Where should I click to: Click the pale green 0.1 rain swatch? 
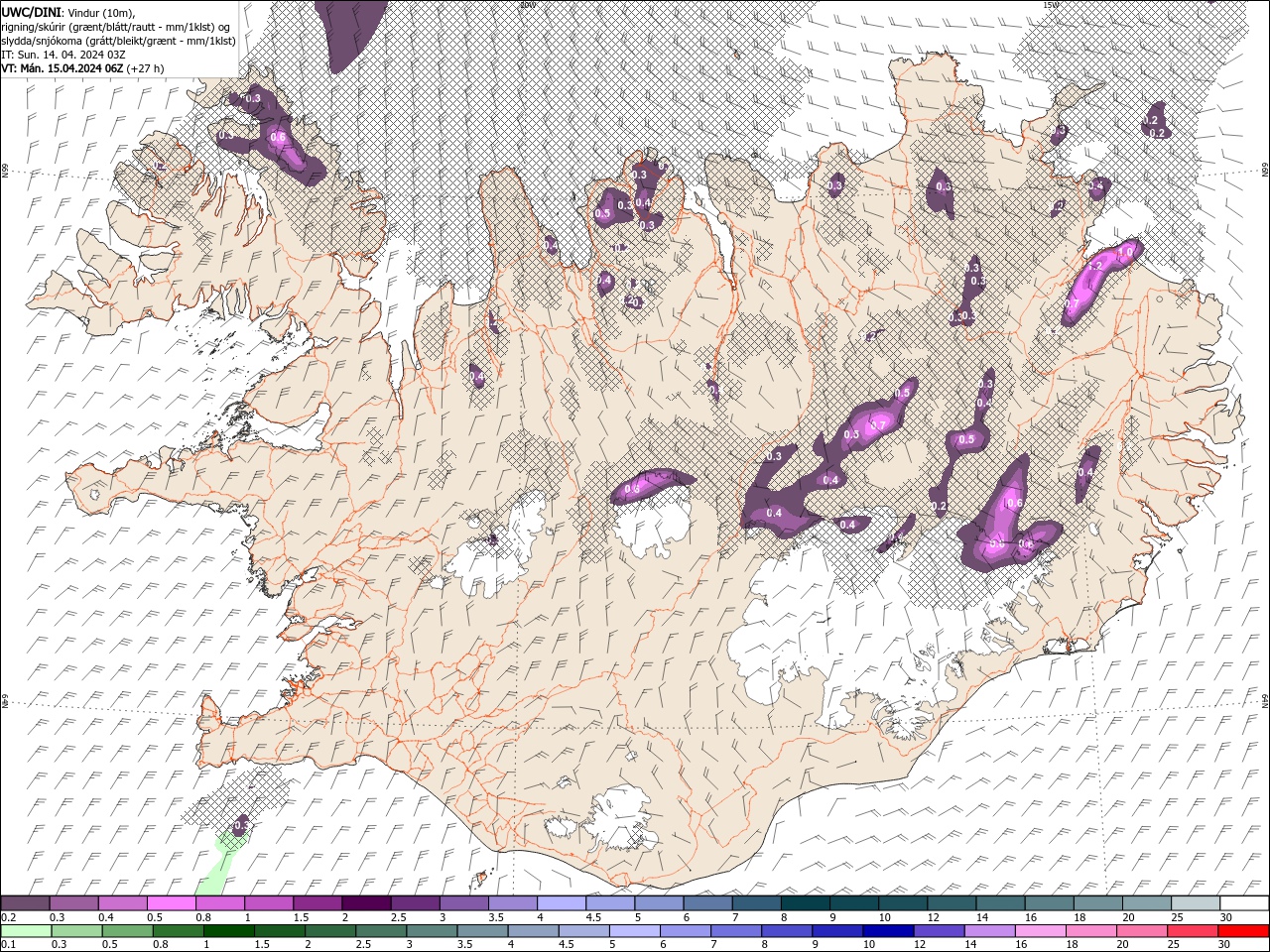(x=27, y=931)
